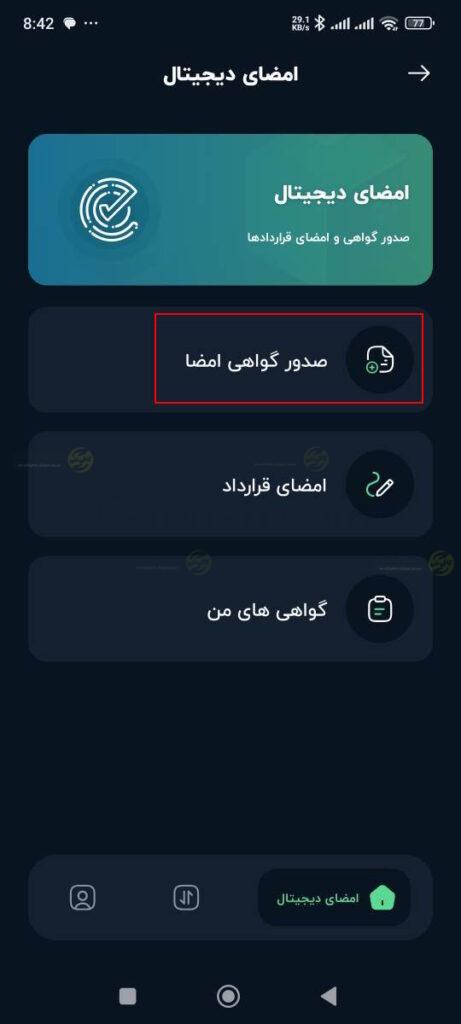Tap the pen signature icon

click(x=379, y=485)
